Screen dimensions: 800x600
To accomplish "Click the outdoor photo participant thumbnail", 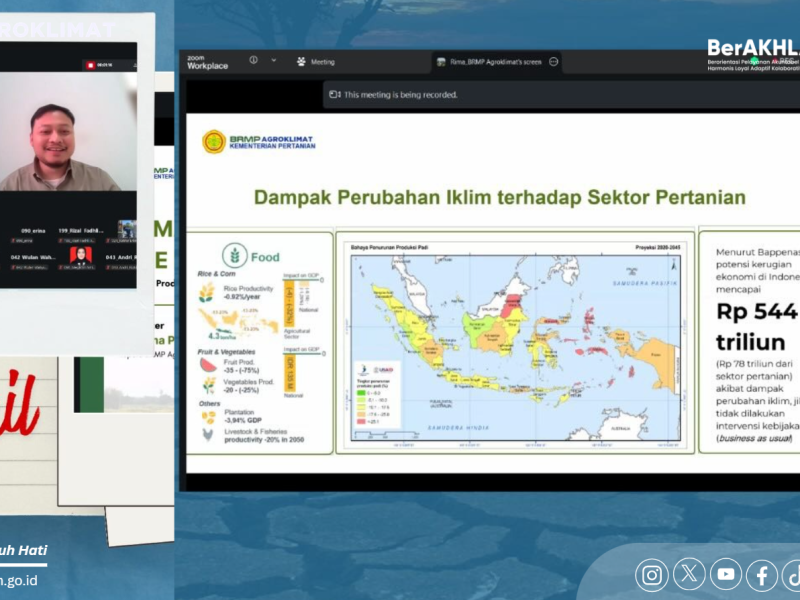I will tap(127, 229).
